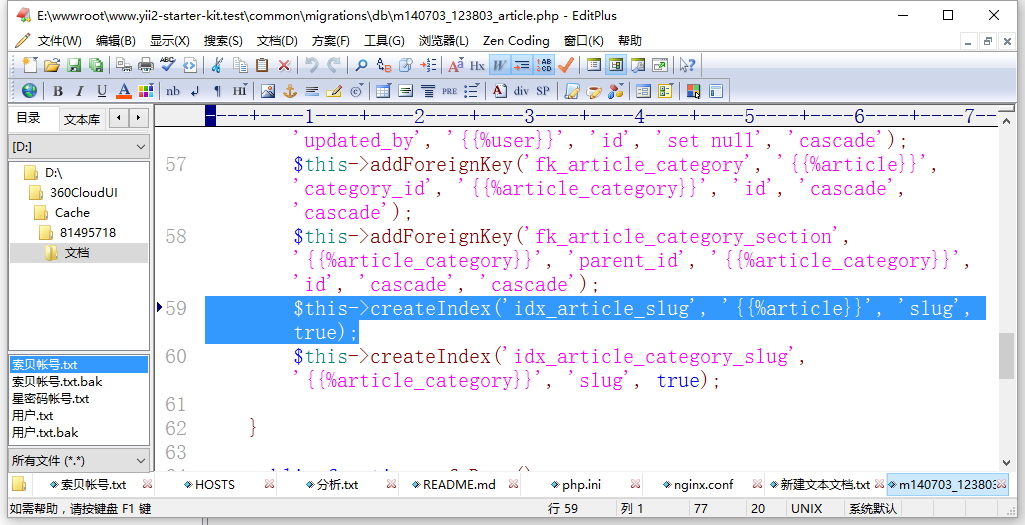The width and height of the screenshot is (1025, 525).
Task: Click the red X Delete icon
Action: pyautogui.click(x=284, y=65)
